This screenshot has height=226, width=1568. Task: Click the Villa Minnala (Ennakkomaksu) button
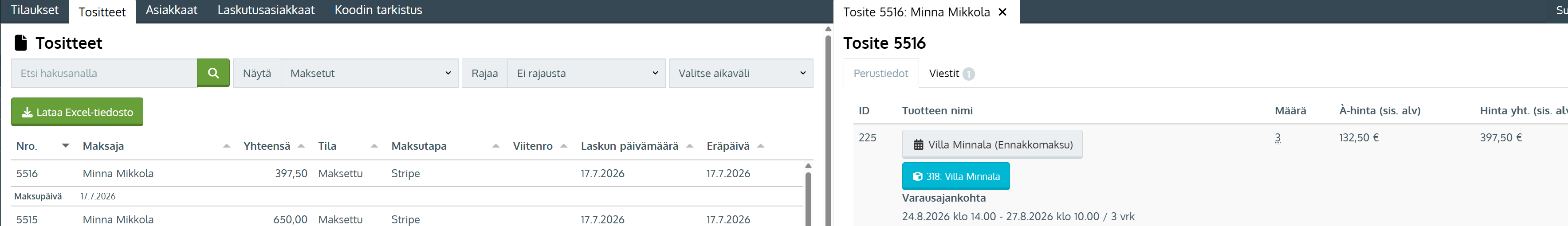click(992, 144)
